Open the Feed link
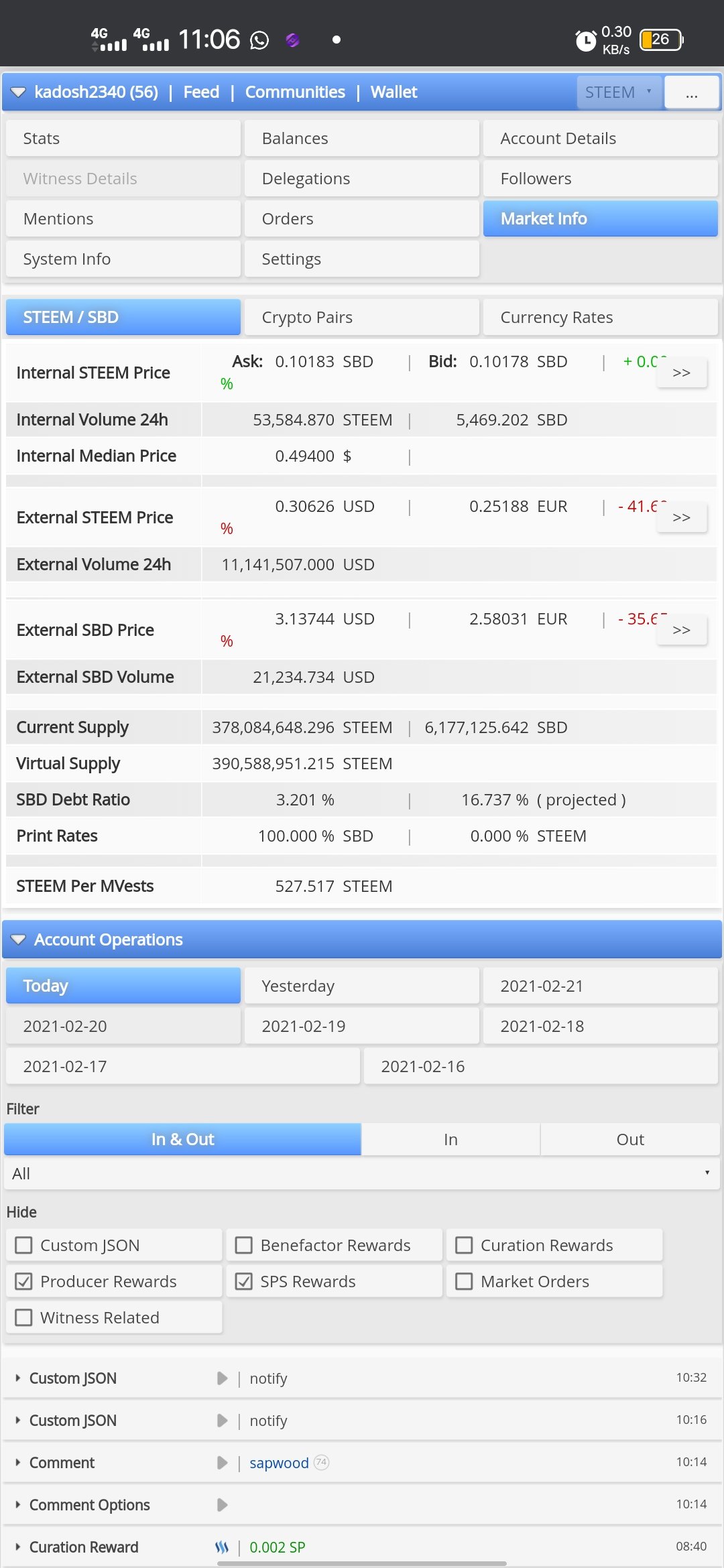 (x=201, y=92)
